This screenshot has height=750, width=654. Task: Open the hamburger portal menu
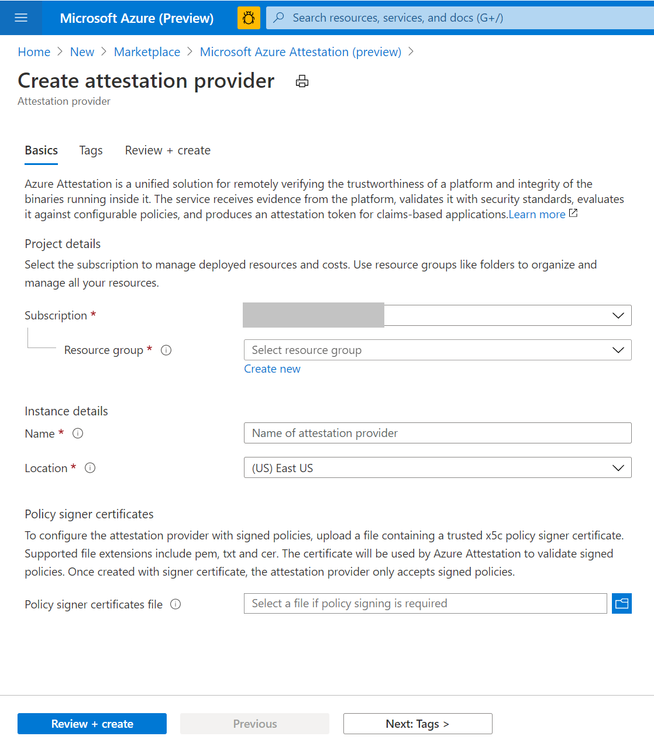(x=21, y=18)
